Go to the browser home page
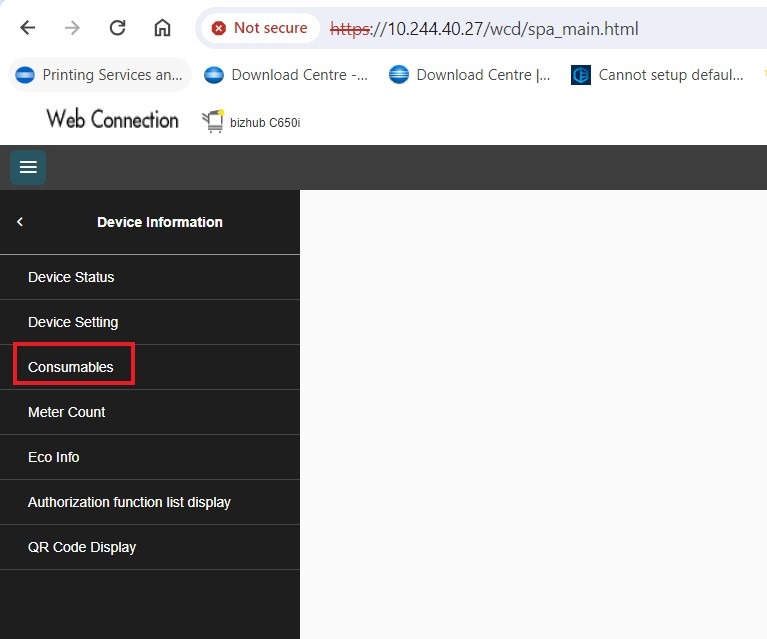767x639 pixels. (162, 28)
